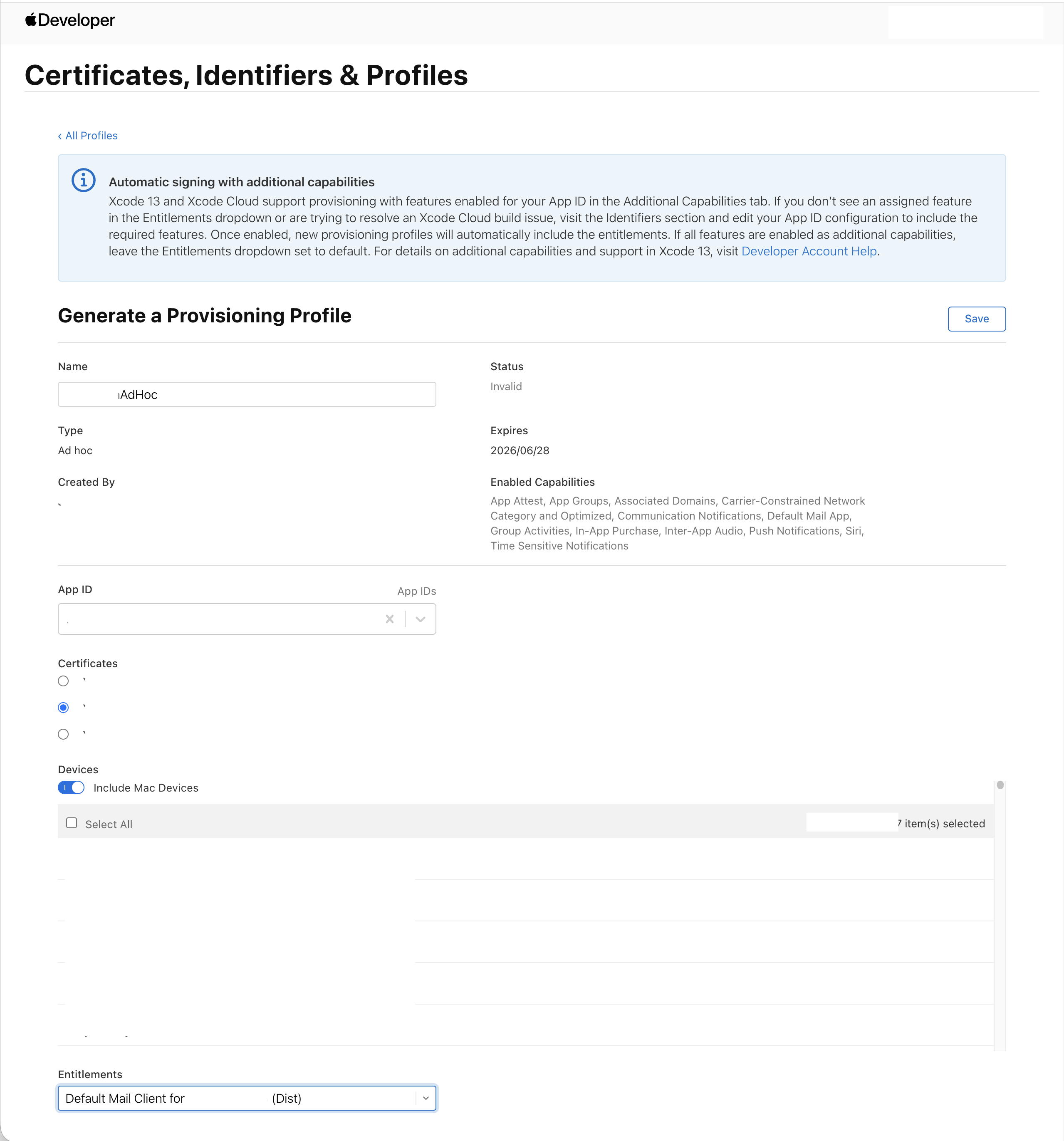Click the Entitlements dropdown chevron arrow

pyautogui.click(x=426, y=1098)
